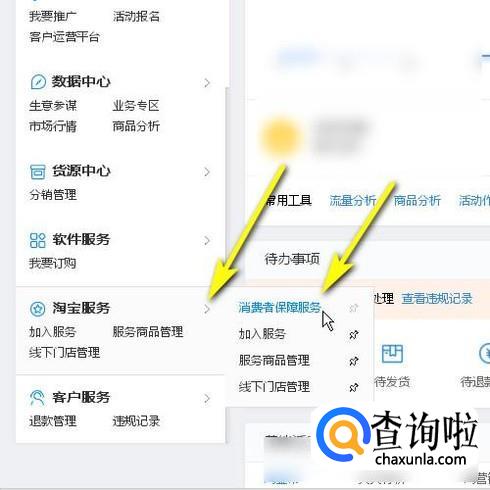Viewport: 490px width, 490px height.
Task: Click the 数据中心 compass icon
Action: click(38, 82)
